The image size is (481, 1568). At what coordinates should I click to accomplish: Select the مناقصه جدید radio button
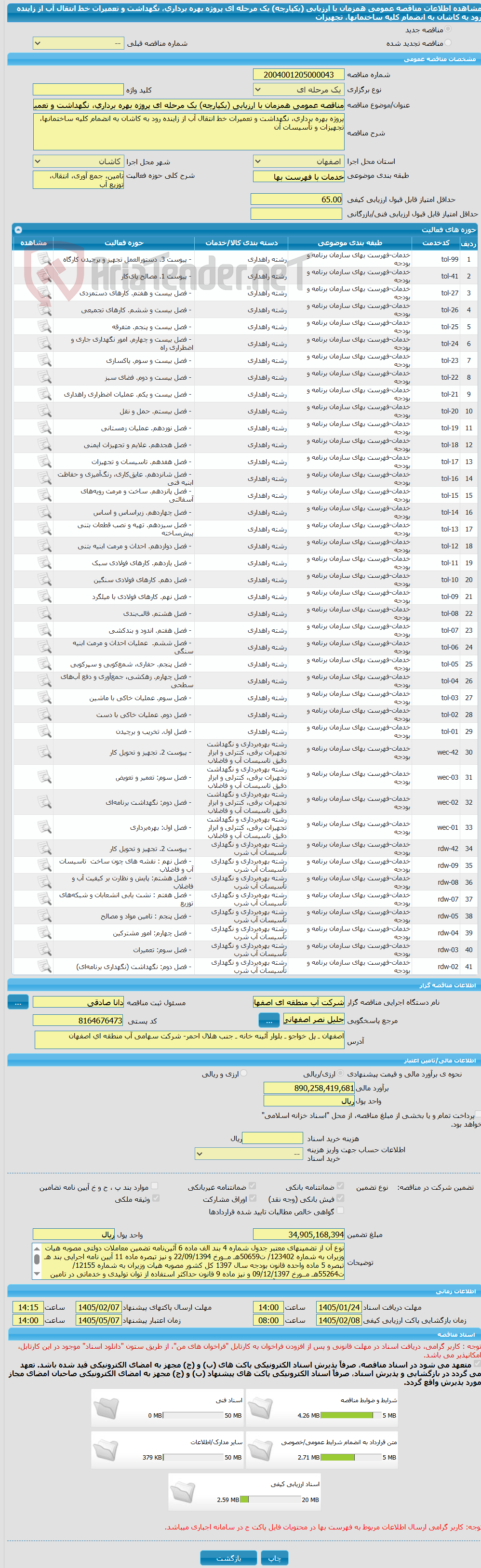[448, 29]
